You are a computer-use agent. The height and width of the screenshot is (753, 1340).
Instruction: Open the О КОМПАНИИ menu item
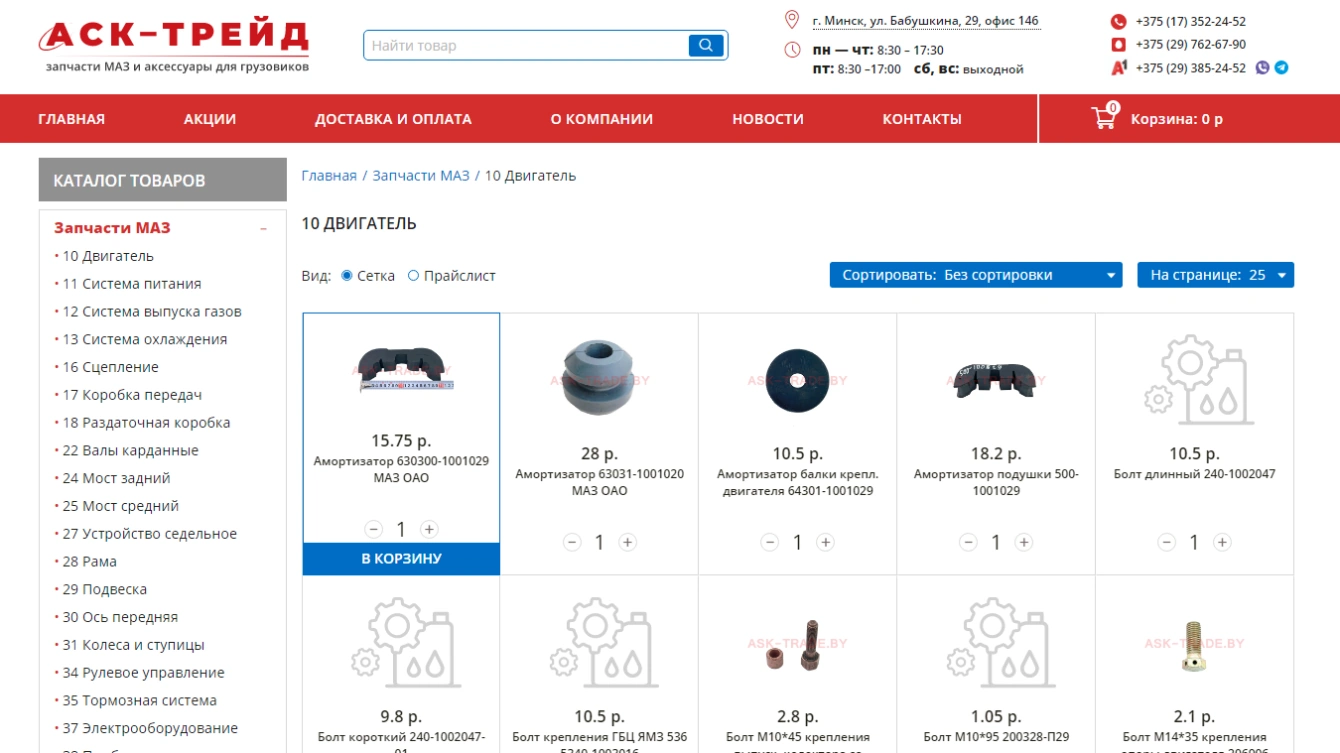[602, 119]
